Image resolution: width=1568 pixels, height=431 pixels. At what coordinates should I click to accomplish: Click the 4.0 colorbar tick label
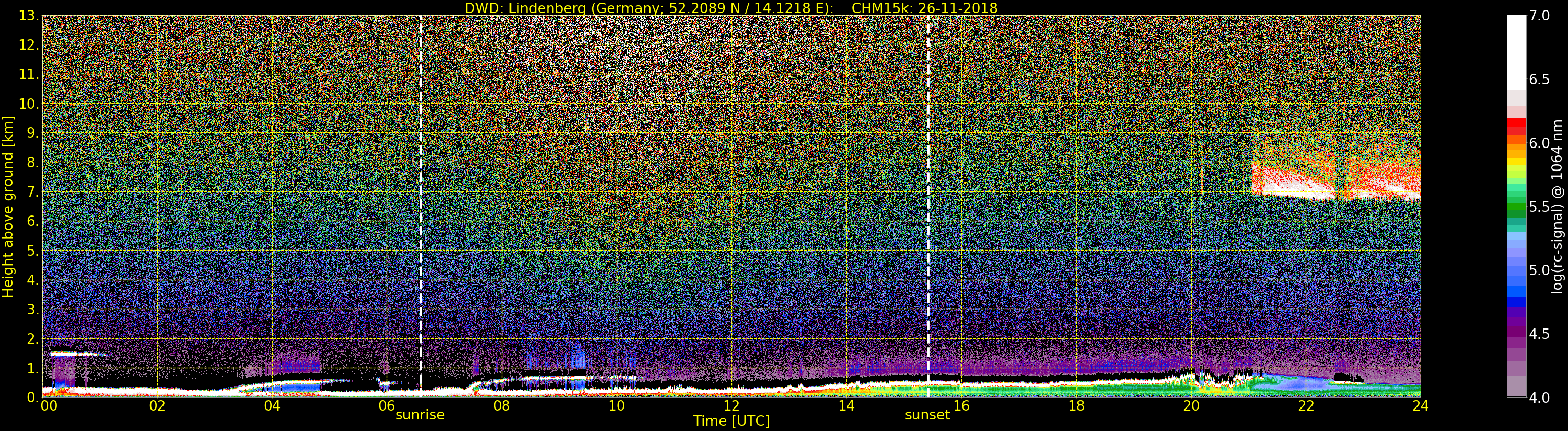pos(1539,398)
